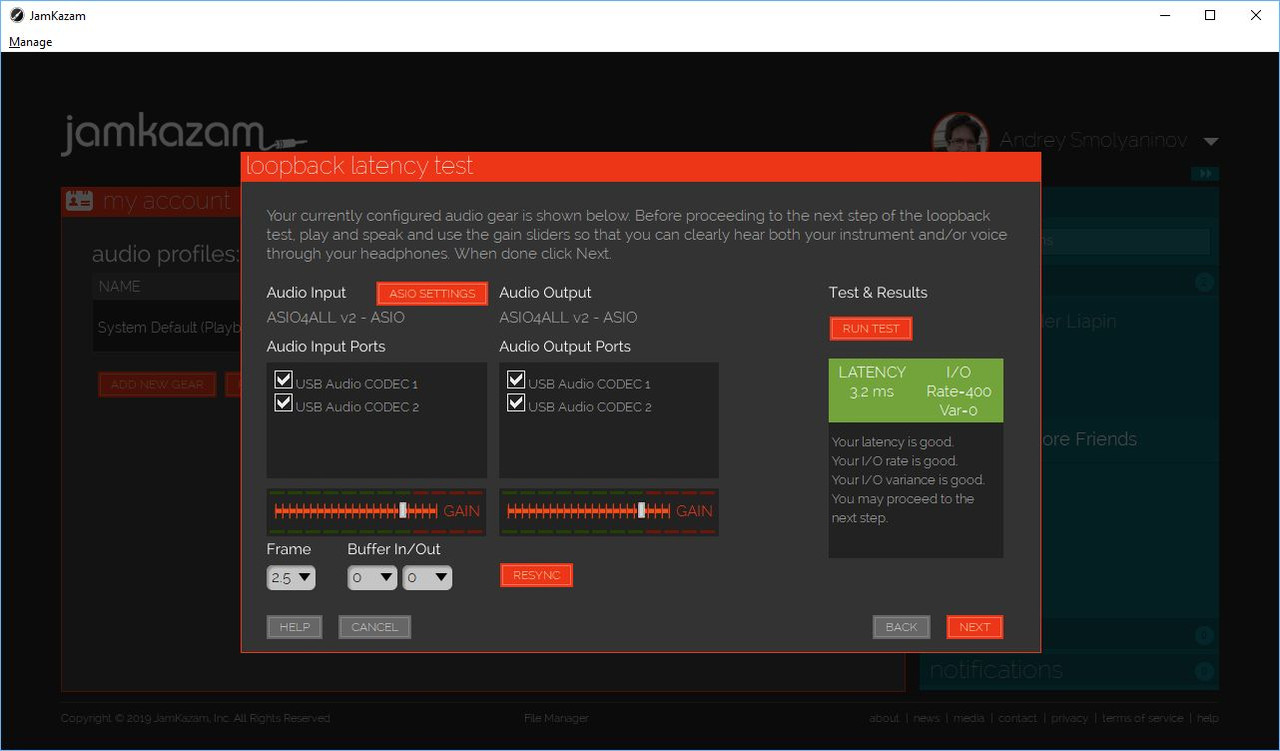The height and width of the screenshot is (751, 1280).
Task: Open the Buffer In dropdown
Action: click(x=372, y=578)
